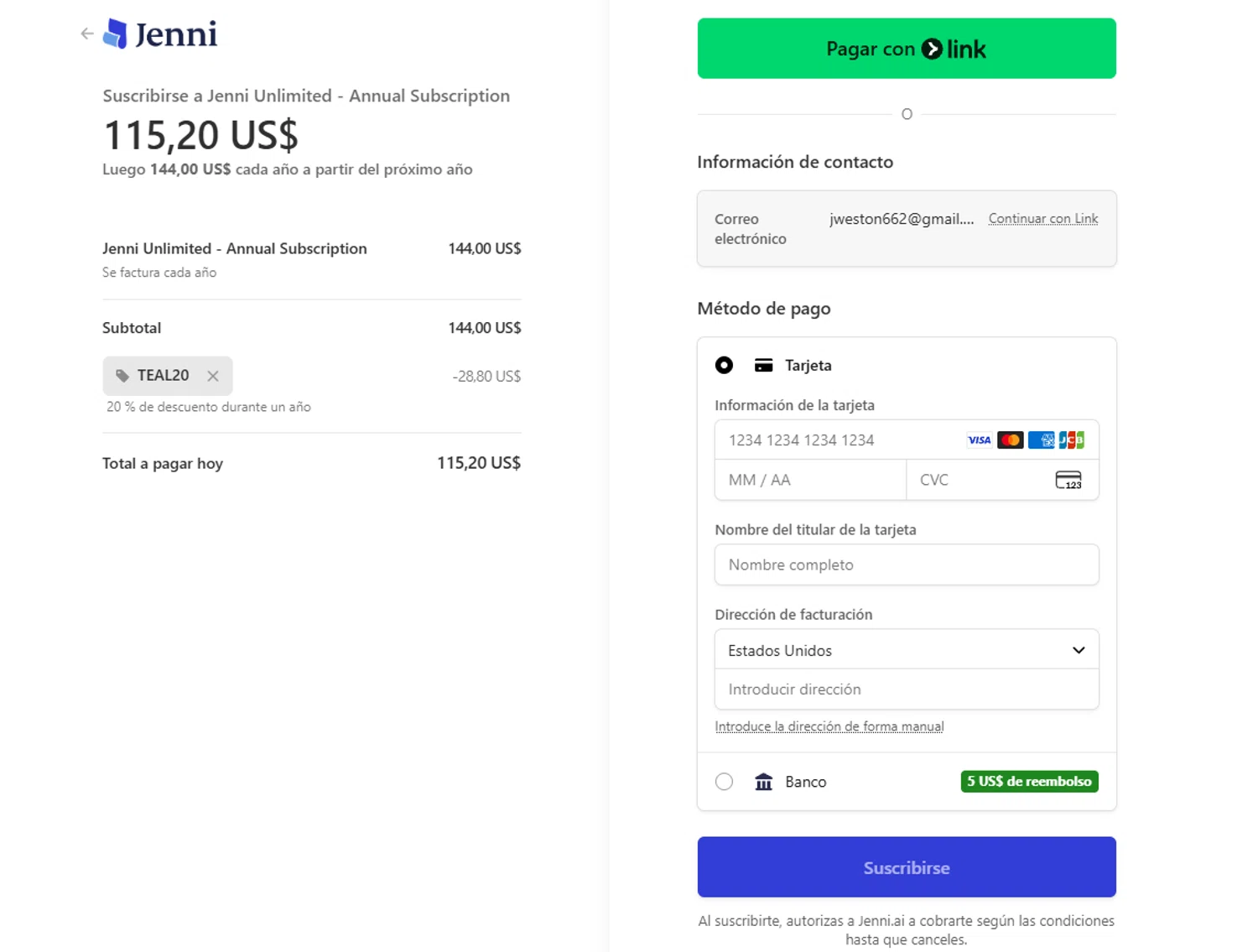This screenshot has height=952, width=1258.
Task: Focus the Nombre completo field
Action: tap(907, 564)
